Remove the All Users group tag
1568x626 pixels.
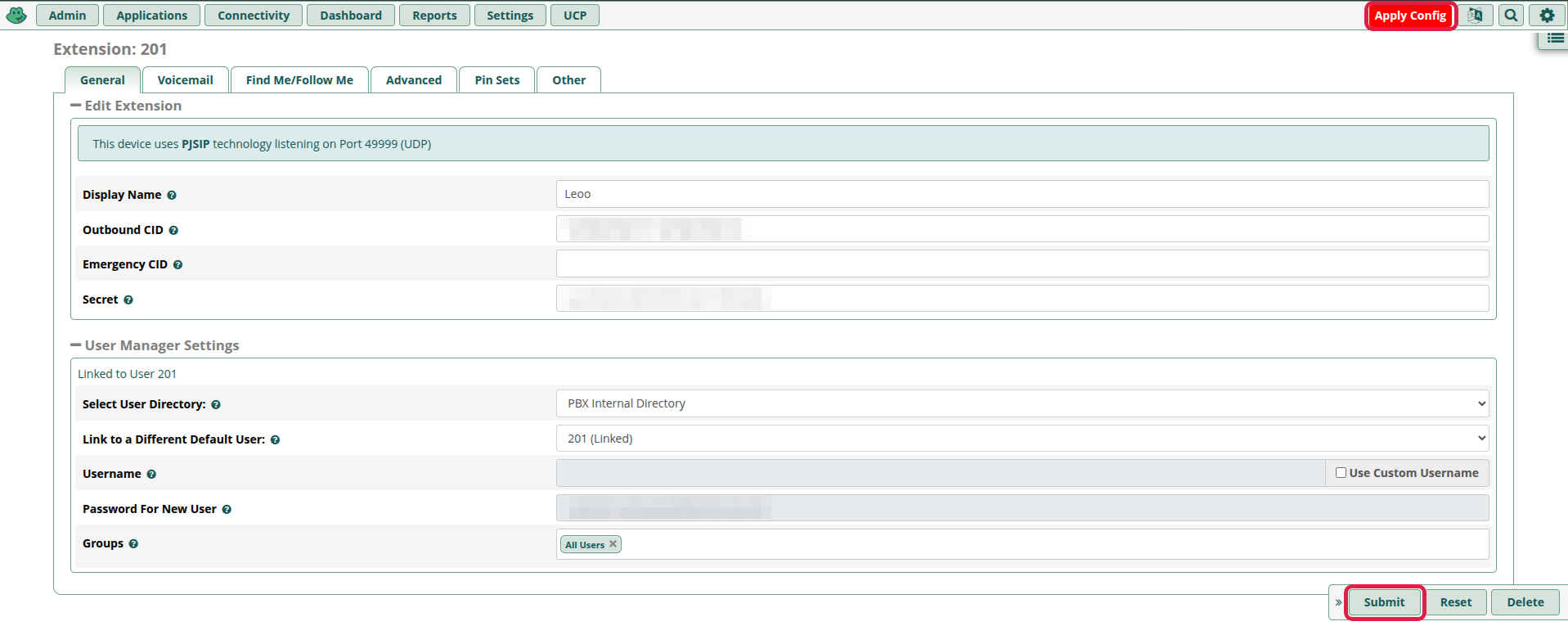(613, 544)
